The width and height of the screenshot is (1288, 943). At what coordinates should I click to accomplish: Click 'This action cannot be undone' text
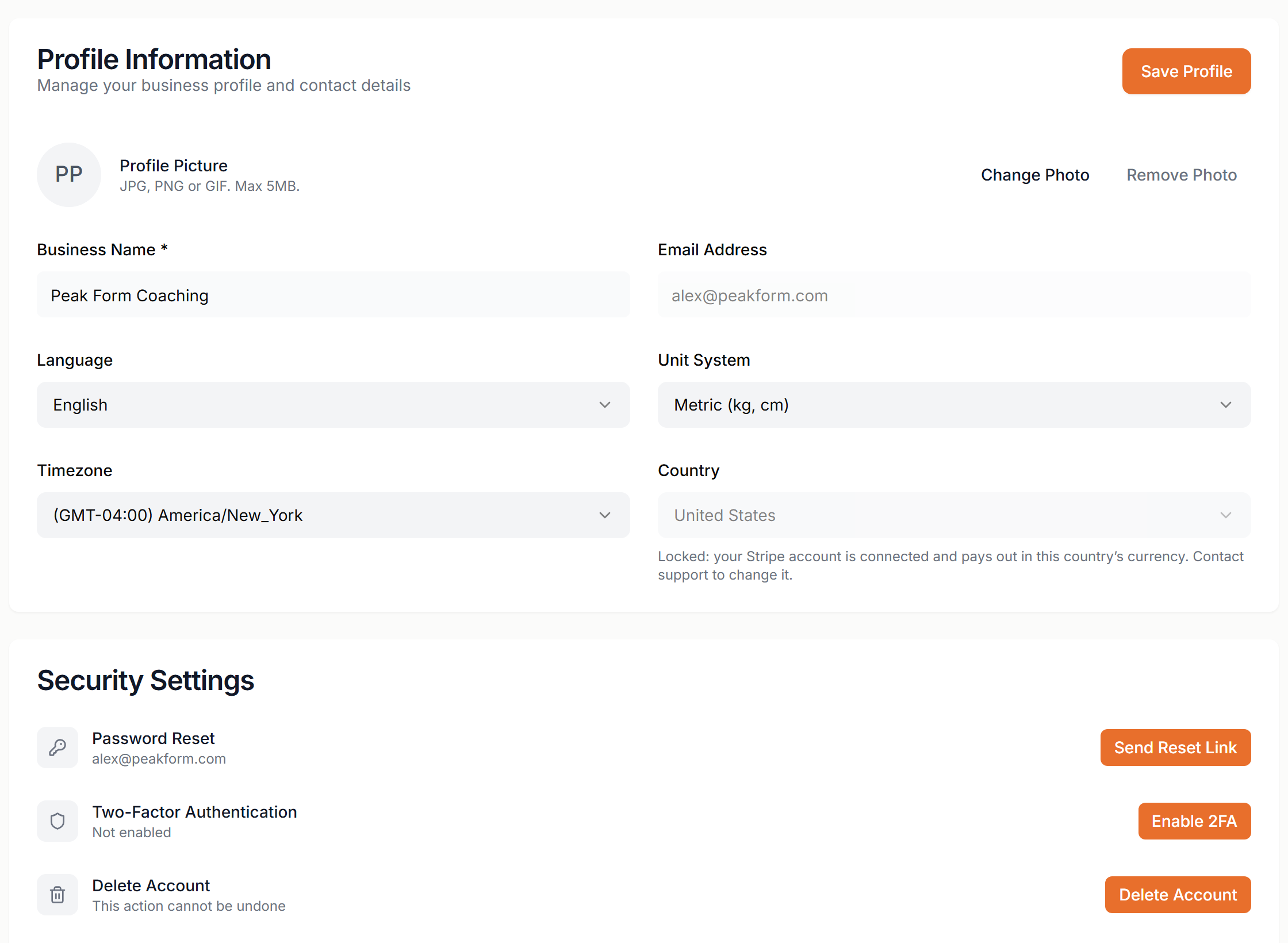coord(189,906)
